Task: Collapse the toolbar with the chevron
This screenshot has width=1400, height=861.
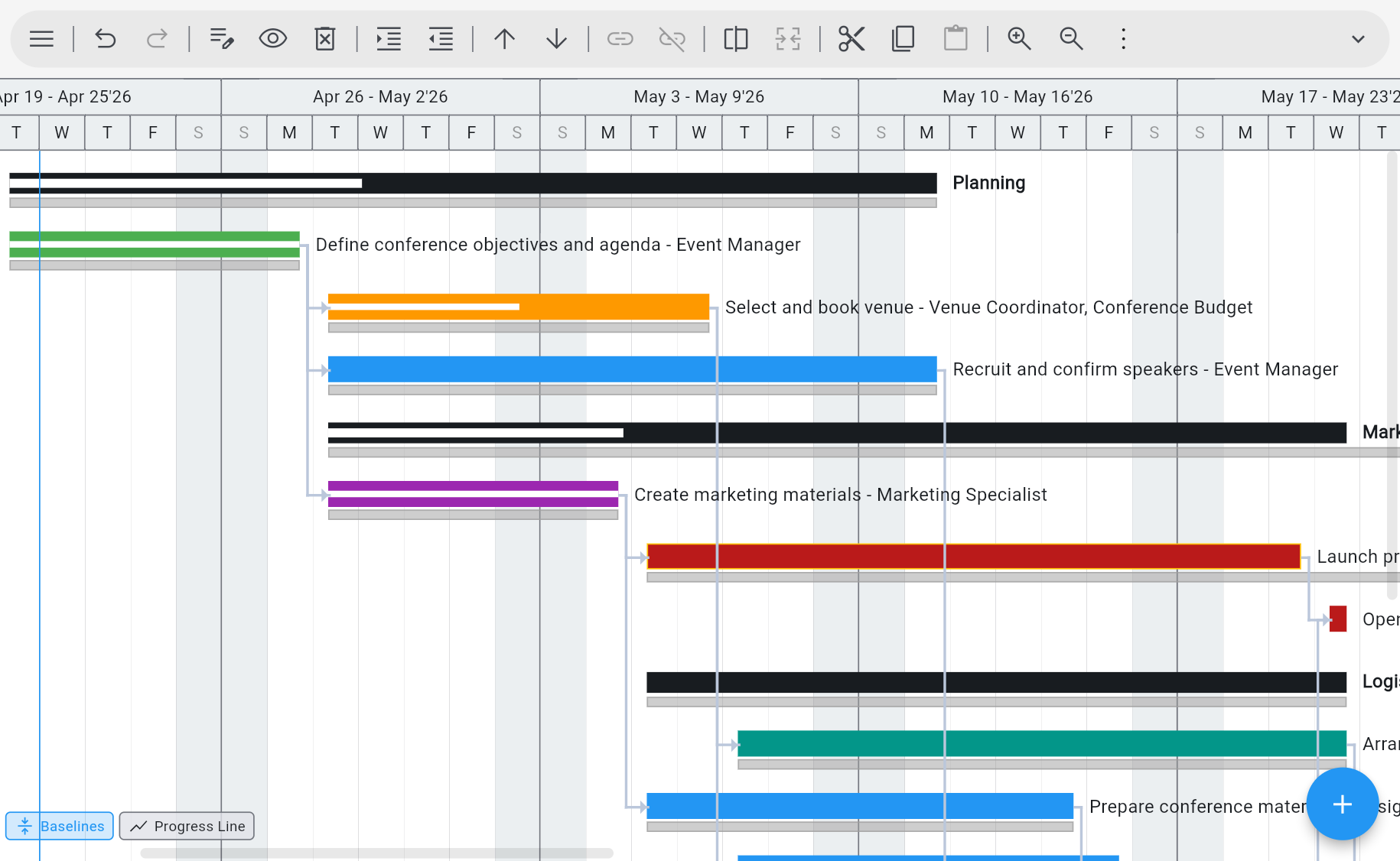Action: (1358, 38)
